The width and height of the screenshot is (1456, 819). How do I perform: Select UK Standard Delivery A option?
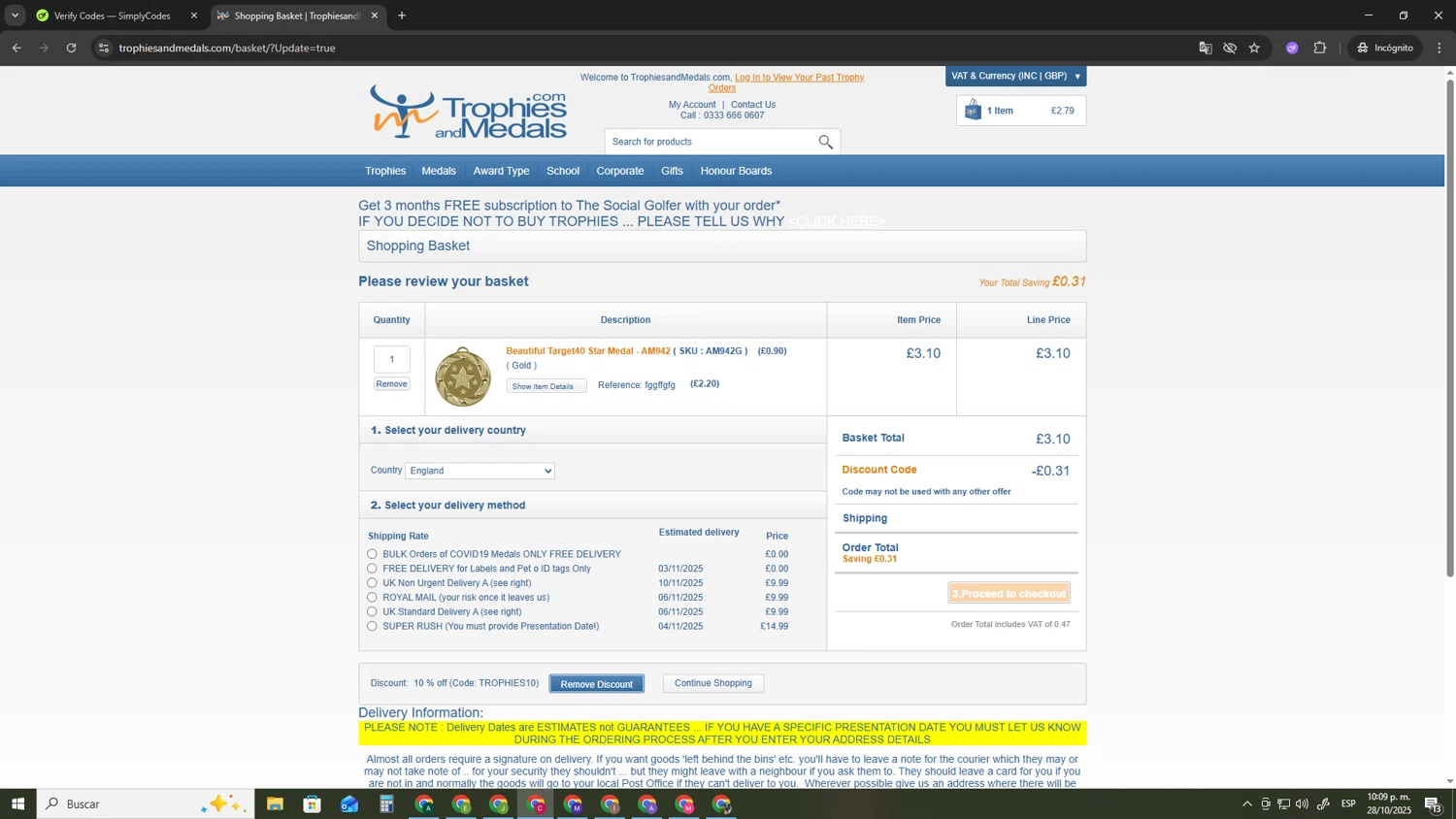click(x=372, y=612)
